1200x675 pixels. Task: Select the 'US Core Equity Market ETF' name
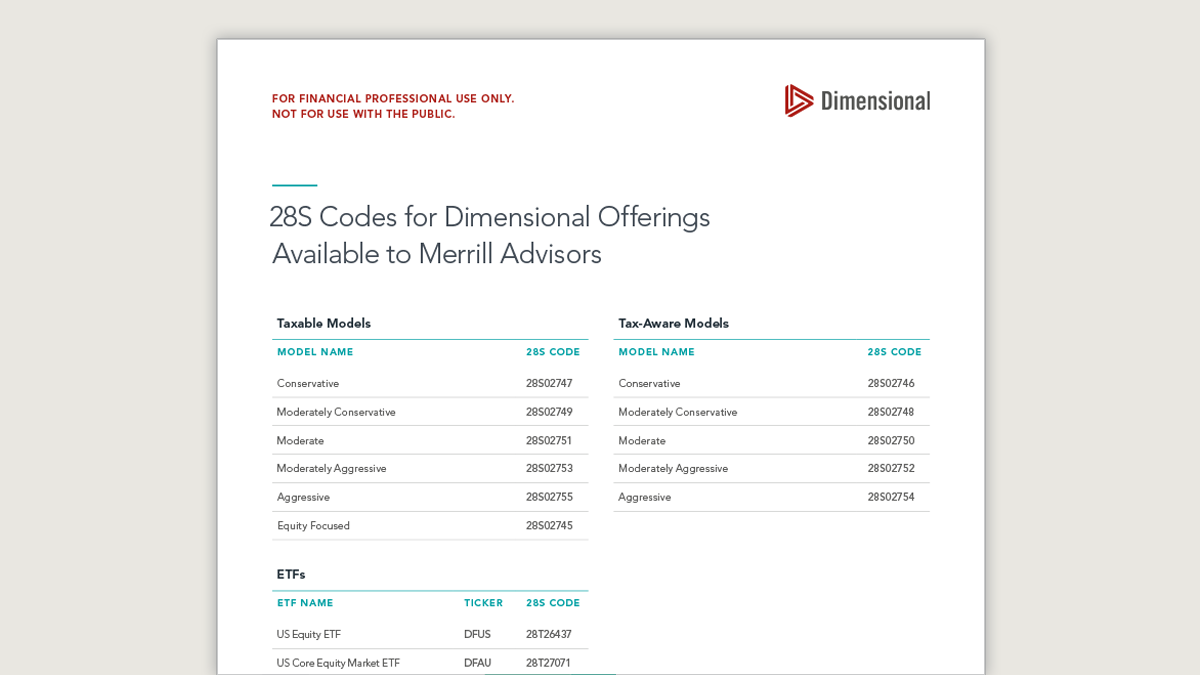pyautogui.click(x=338, y=663)
